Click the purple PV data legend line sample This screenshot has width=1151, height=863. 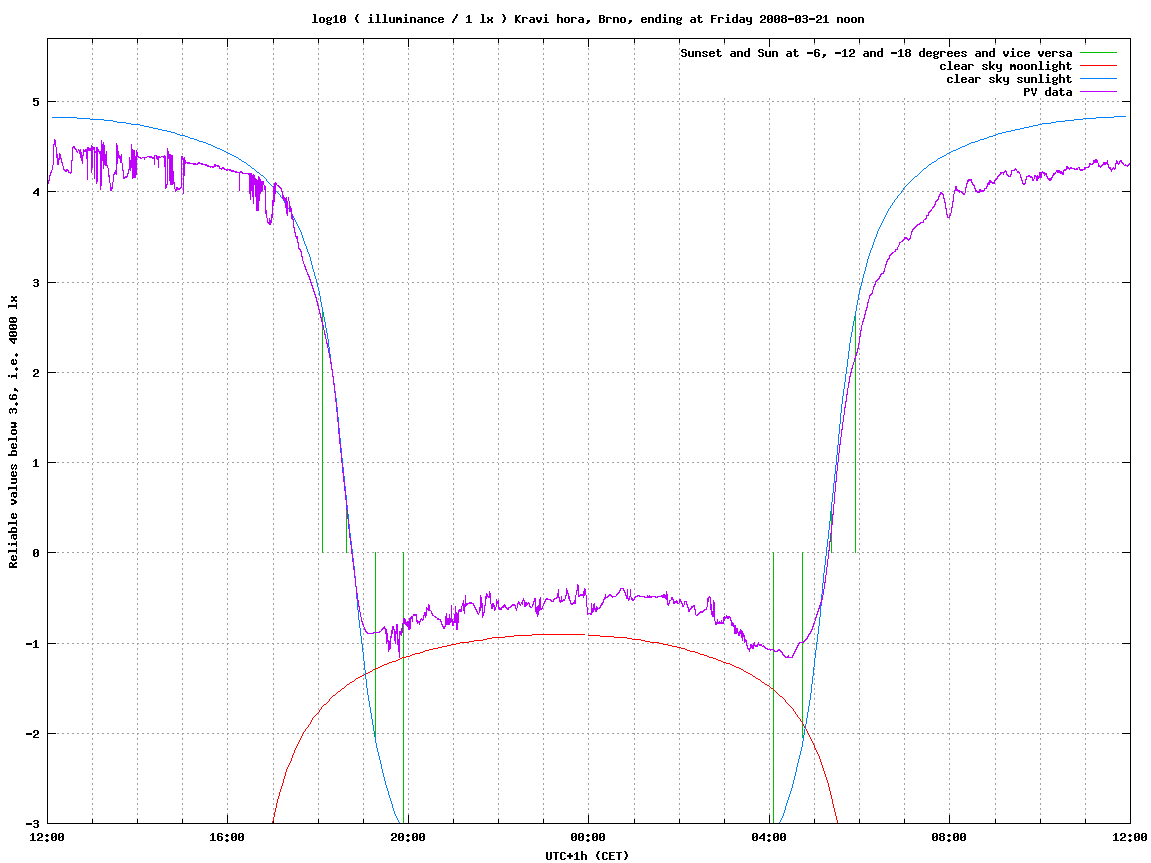pos(1098,92)
